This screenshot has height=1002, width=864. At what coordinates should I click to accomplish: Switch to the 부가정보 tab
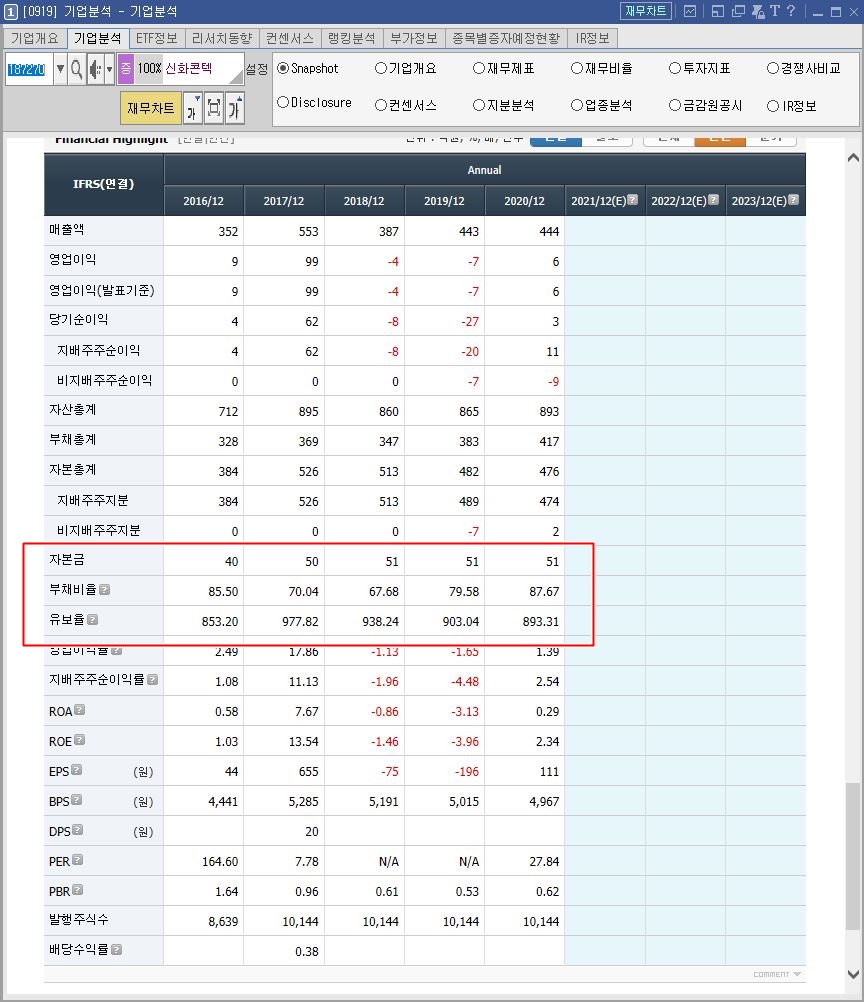[x=413, y=38]
